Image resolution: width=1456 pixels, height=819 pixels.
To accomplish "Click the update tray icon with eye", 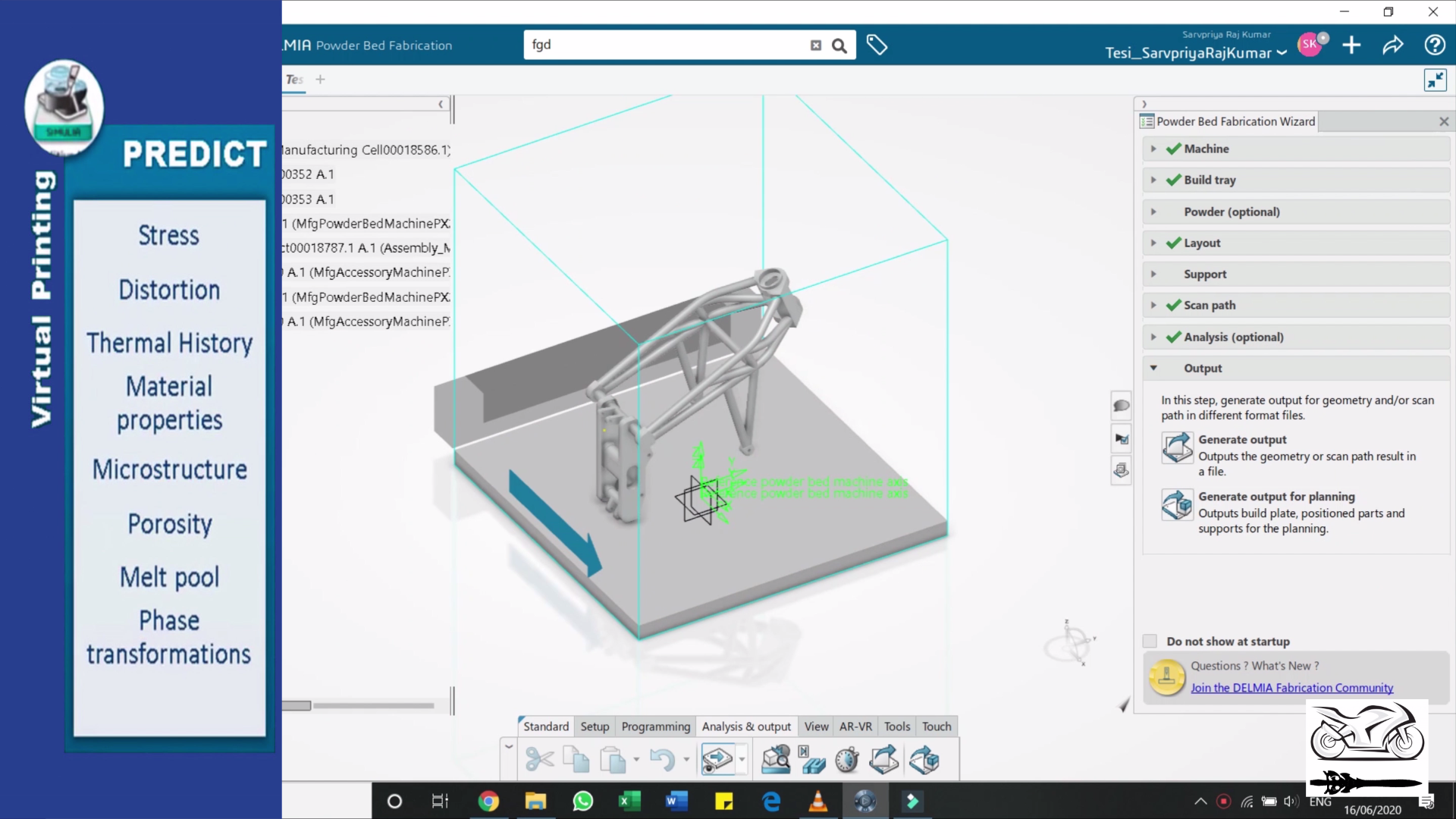I will (717, 759).
